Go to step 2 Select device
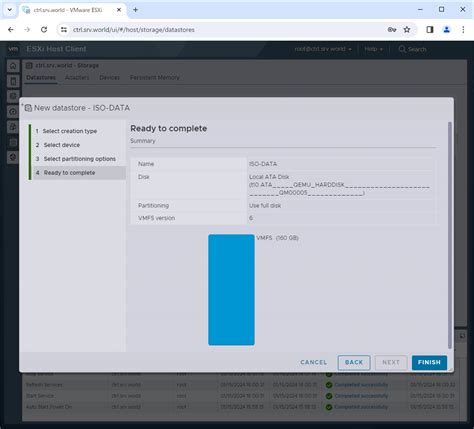 [x=62, y=145]
